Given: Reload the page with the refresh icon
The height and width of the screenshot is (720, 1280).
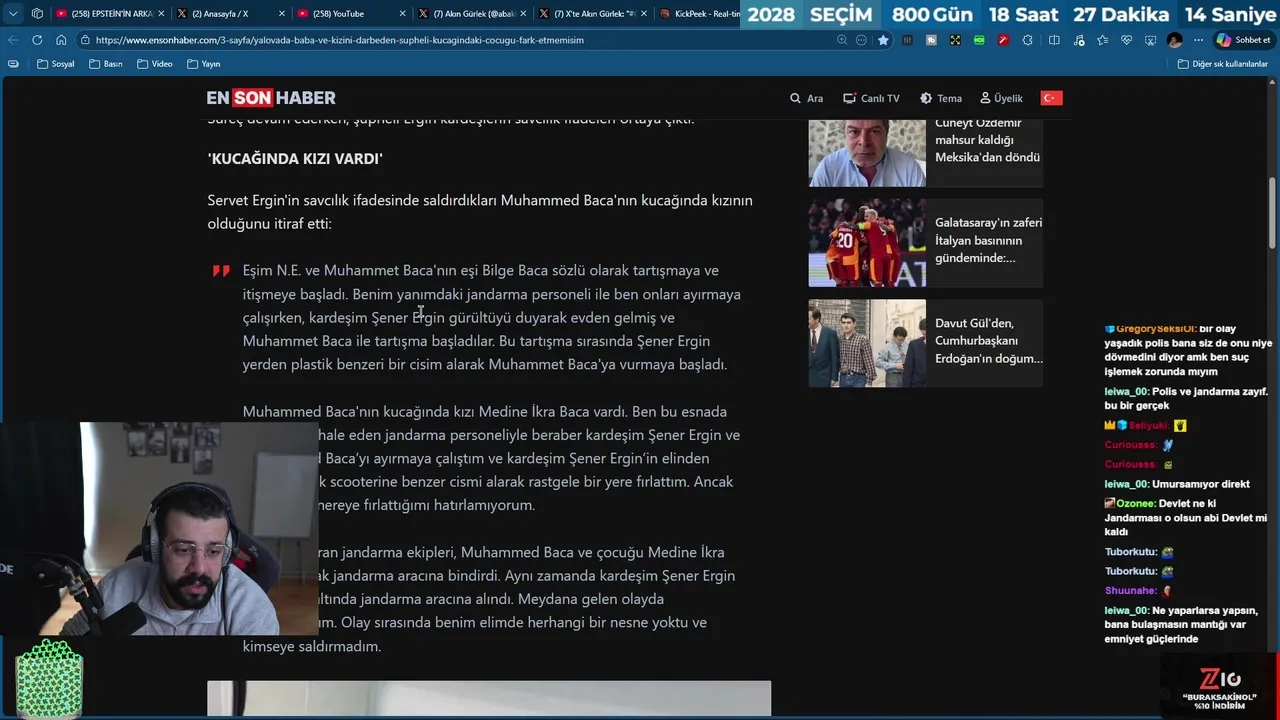Looking at the screenshot, I should [37, 40].
